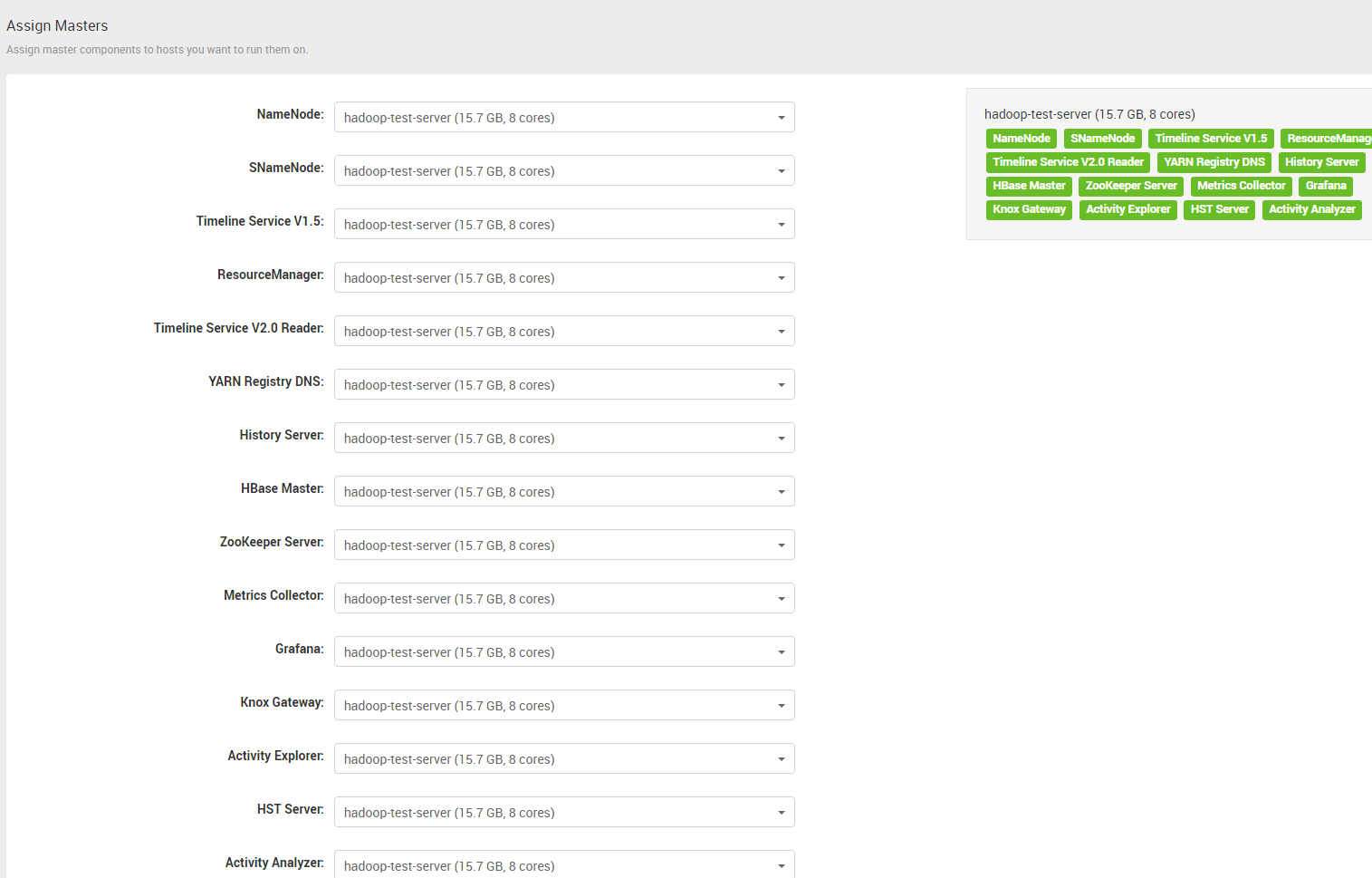Screen dimensions: 1372x878
Task: Click the Grafana dropdown arrow
Action: 781,652
